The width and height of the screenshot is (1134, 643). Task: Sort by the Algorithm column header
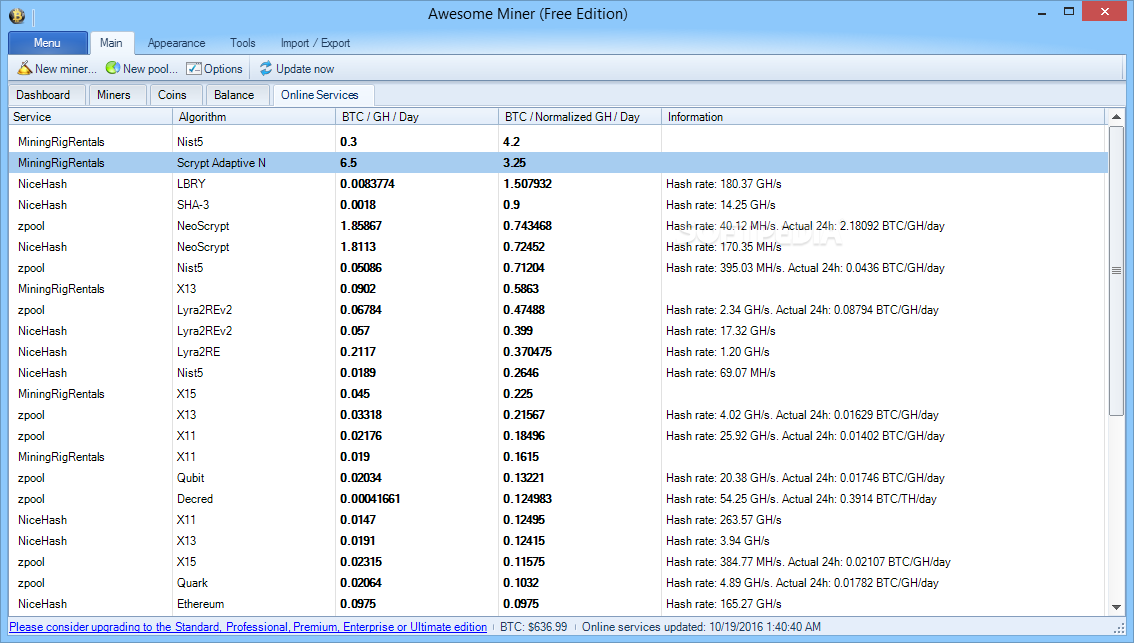point(254,117)
